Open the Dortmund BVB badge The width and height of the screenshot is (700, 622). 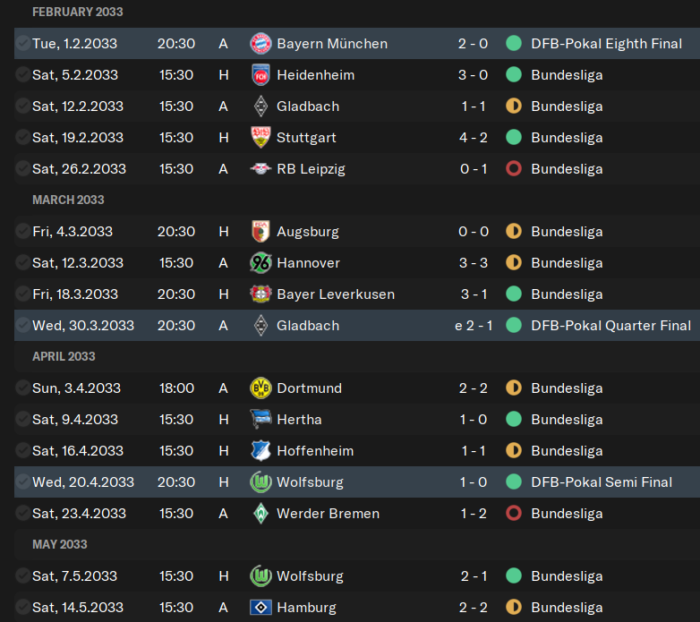click(x=261, y=388)
